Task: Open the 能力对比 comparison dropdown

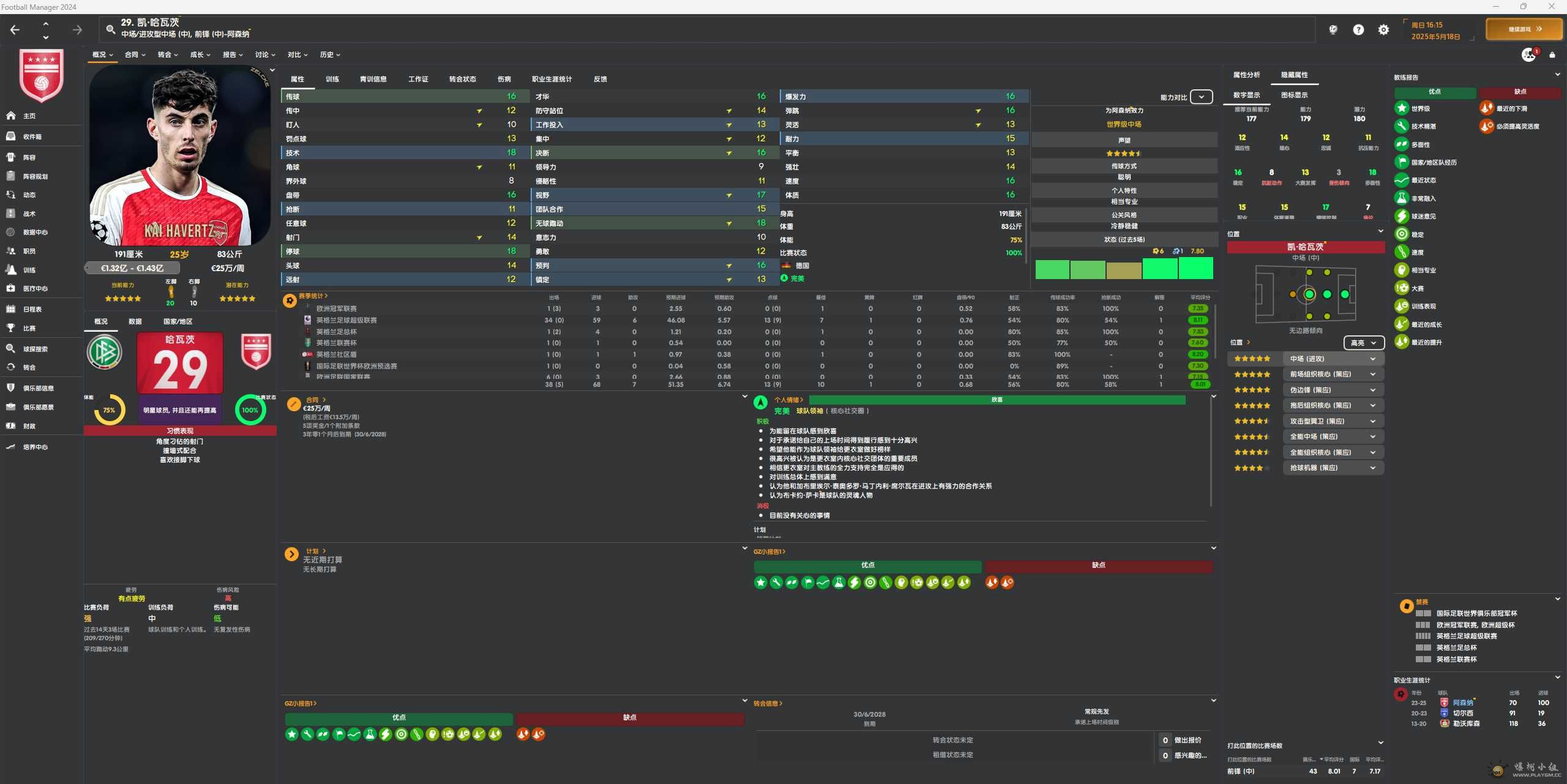Action: [x=1201, y=97]
